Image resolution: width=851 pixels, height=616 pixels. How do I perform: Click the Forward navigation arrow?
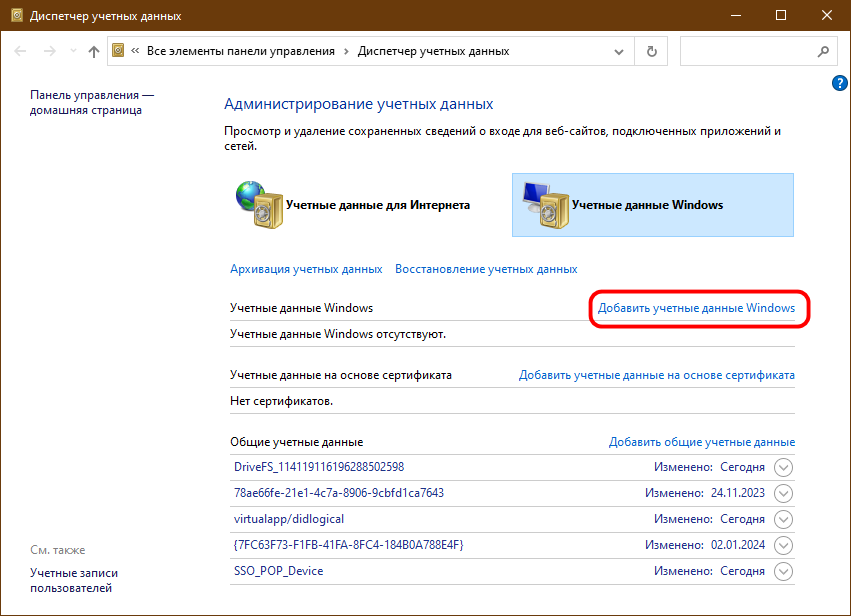[x=49, y=51]
